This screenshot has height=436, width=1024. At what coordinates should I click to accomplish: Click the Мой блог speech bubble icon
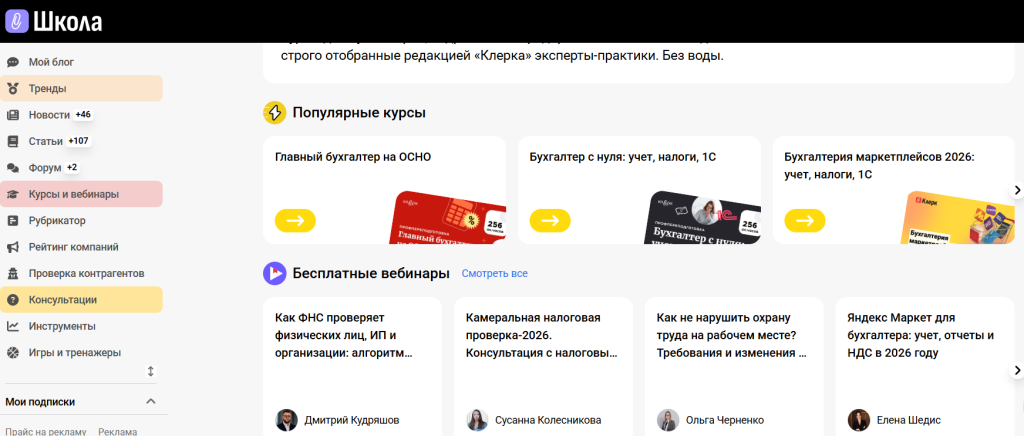[x=12, y=63]
